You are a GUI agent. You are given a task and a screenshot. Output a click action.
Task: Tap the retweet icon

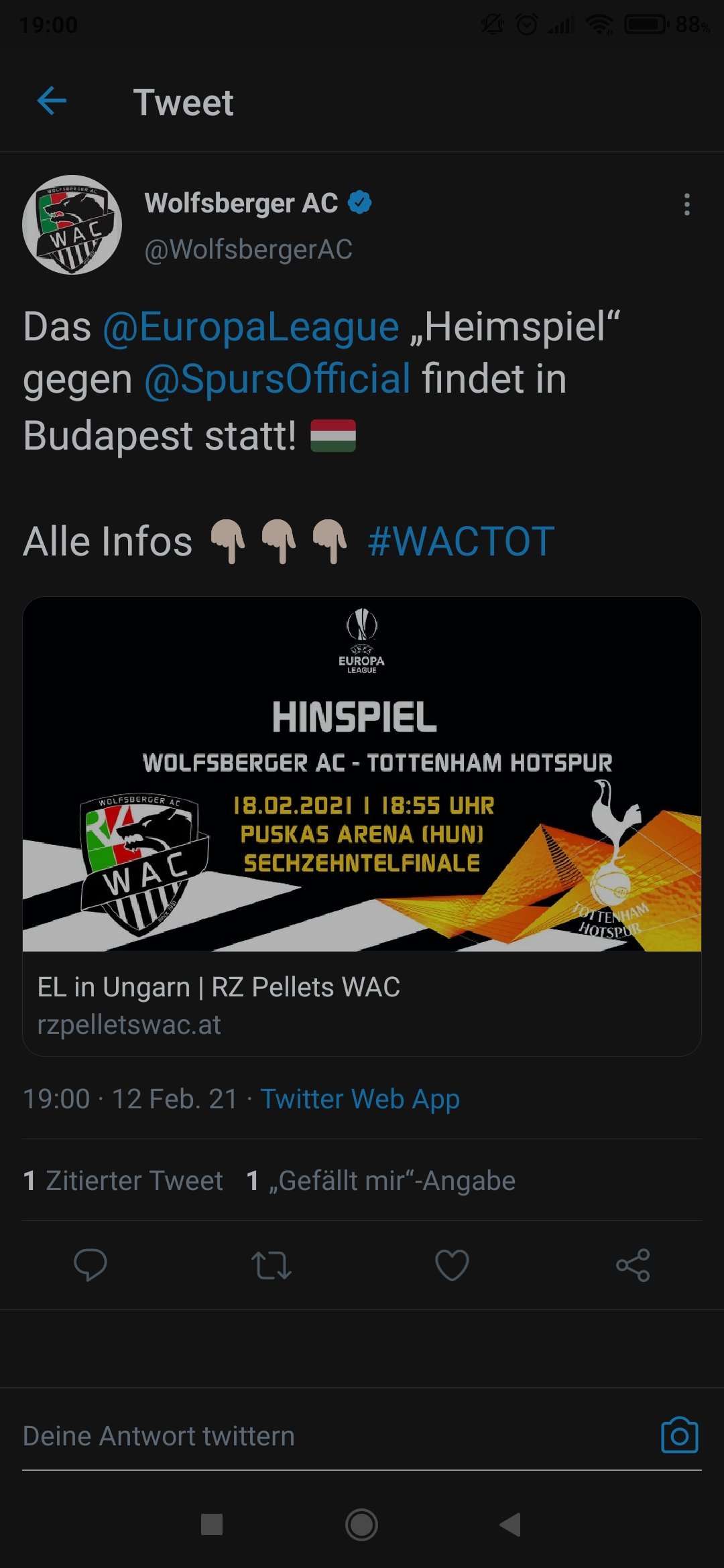pos(271,1265)
